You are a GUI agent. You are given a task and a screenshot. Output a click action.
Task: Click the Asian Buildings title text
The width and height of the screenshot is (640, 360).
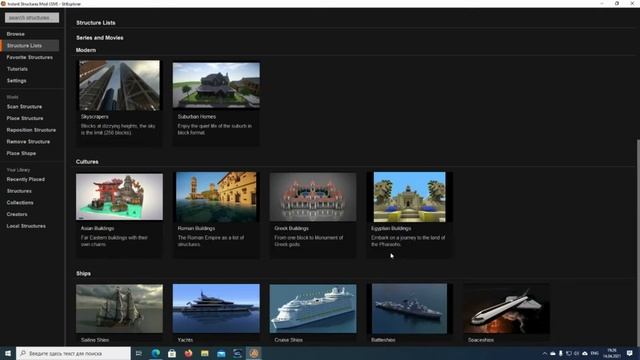(98, 229)
